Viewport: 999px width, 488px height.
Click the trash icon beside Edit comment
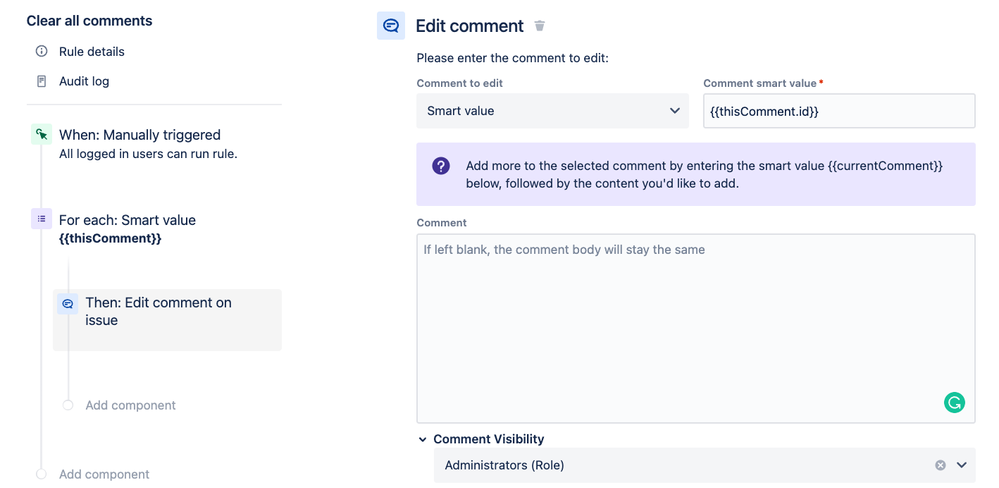540,26
